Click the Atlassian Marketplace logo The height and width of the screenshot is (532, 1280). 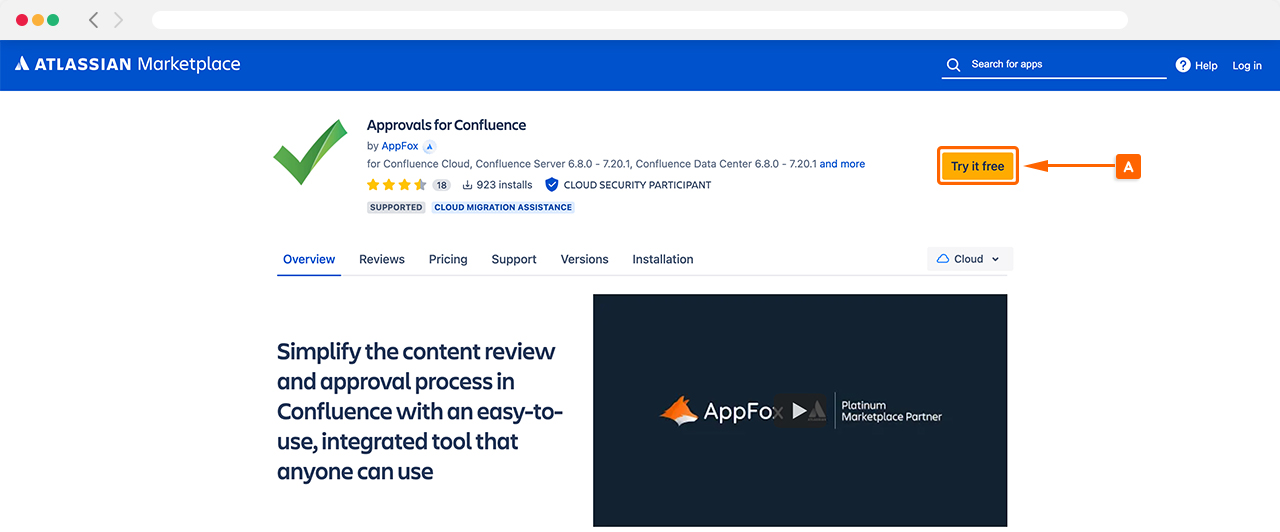tap(128, 64)
